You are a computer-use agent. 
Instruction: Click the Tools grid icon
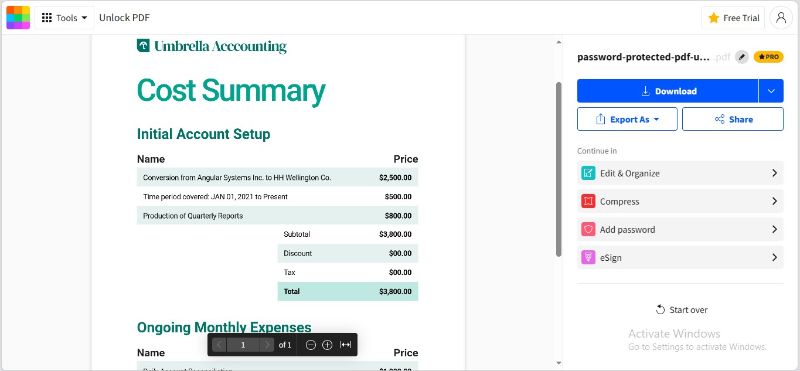pyautogui.click(x=47, y=18)
